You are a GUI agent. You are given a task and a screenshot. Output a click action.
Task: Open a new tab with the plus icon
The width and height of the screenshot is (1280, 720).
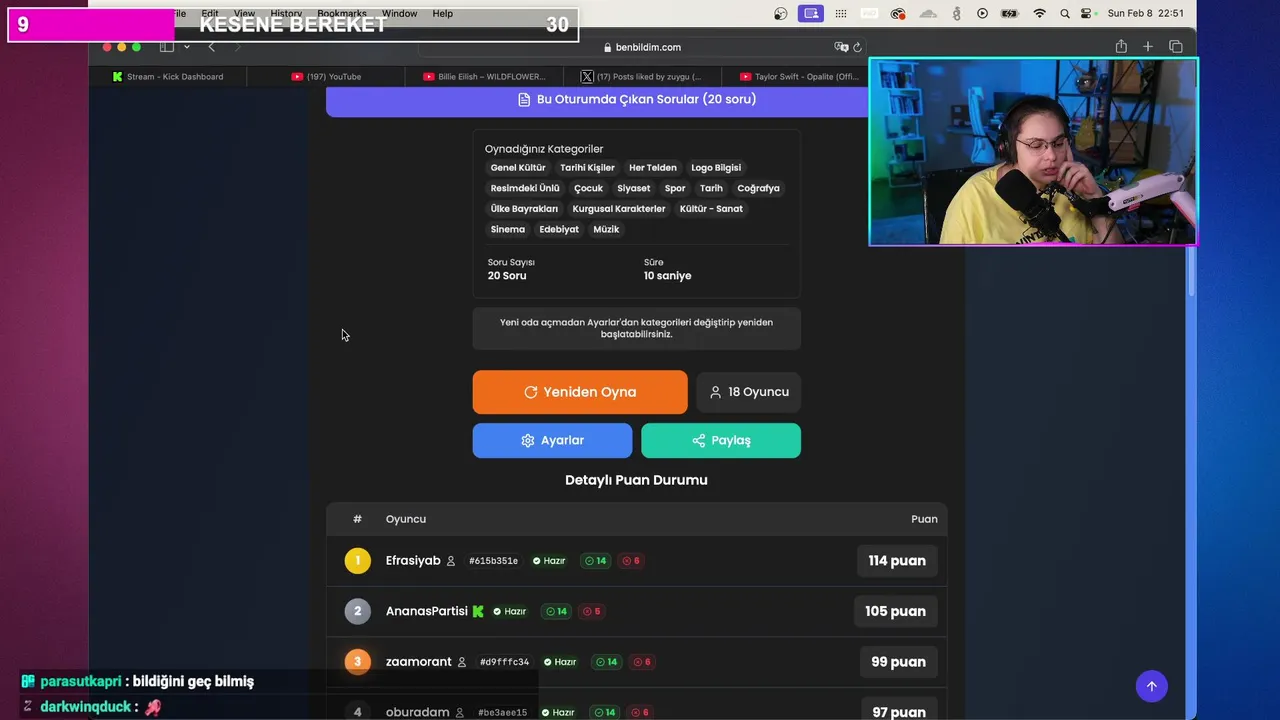(x=1148, y=47)
